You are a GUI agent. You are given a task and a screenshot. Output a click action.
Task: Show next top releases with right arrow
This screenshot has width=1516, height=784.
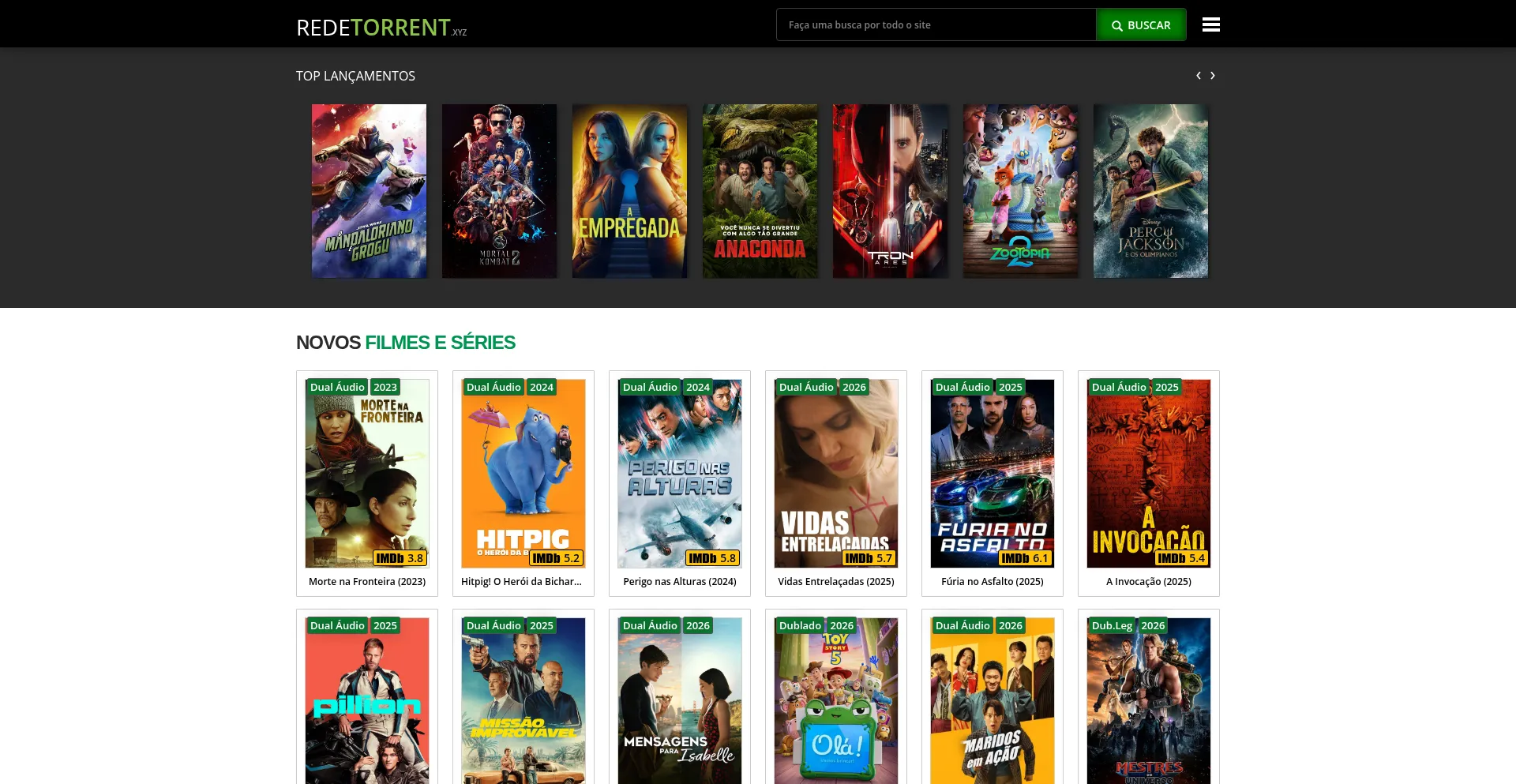[1213, 76]
